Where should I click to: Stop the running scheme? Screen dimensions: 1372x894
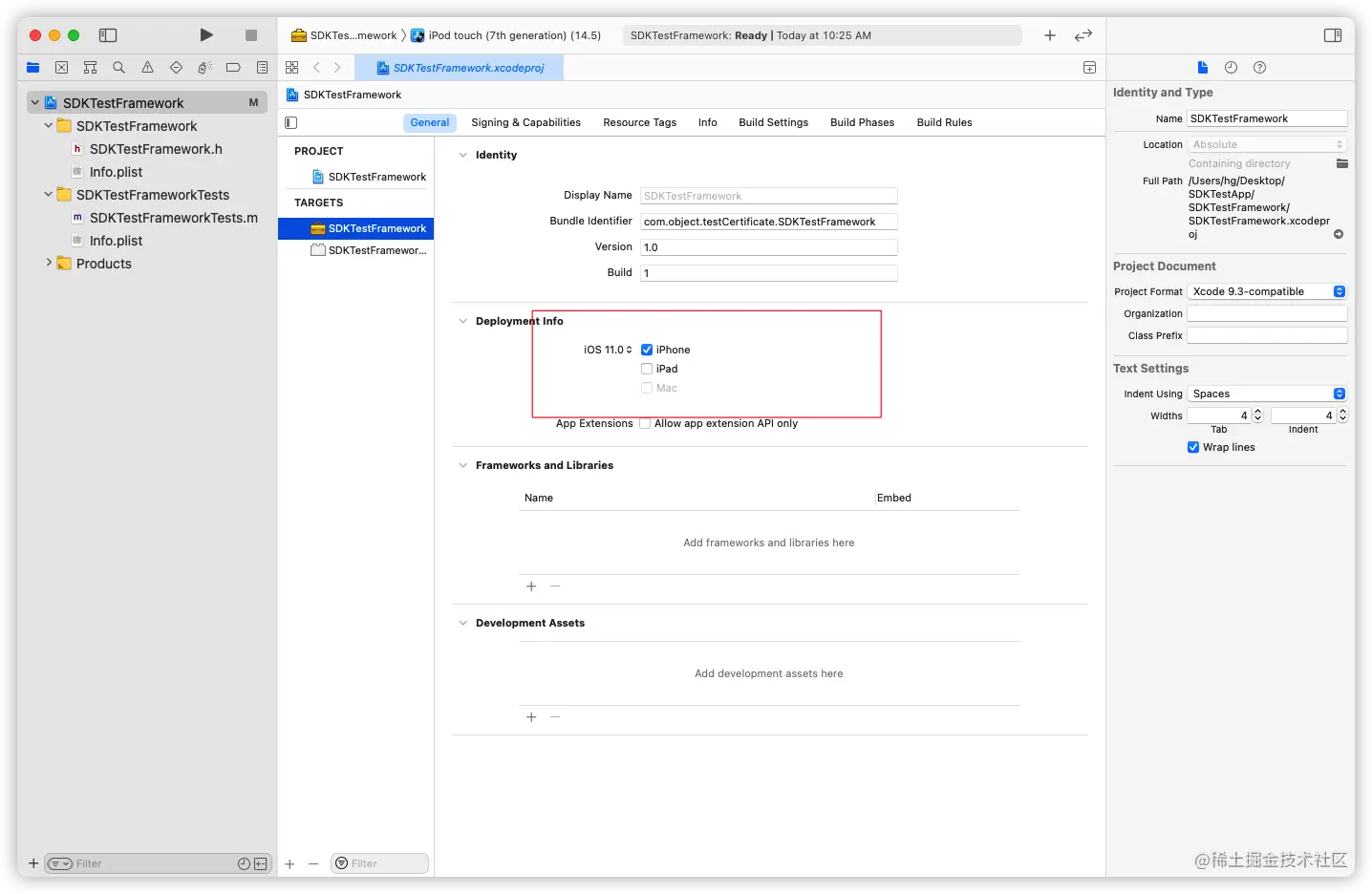click(251, 35)
